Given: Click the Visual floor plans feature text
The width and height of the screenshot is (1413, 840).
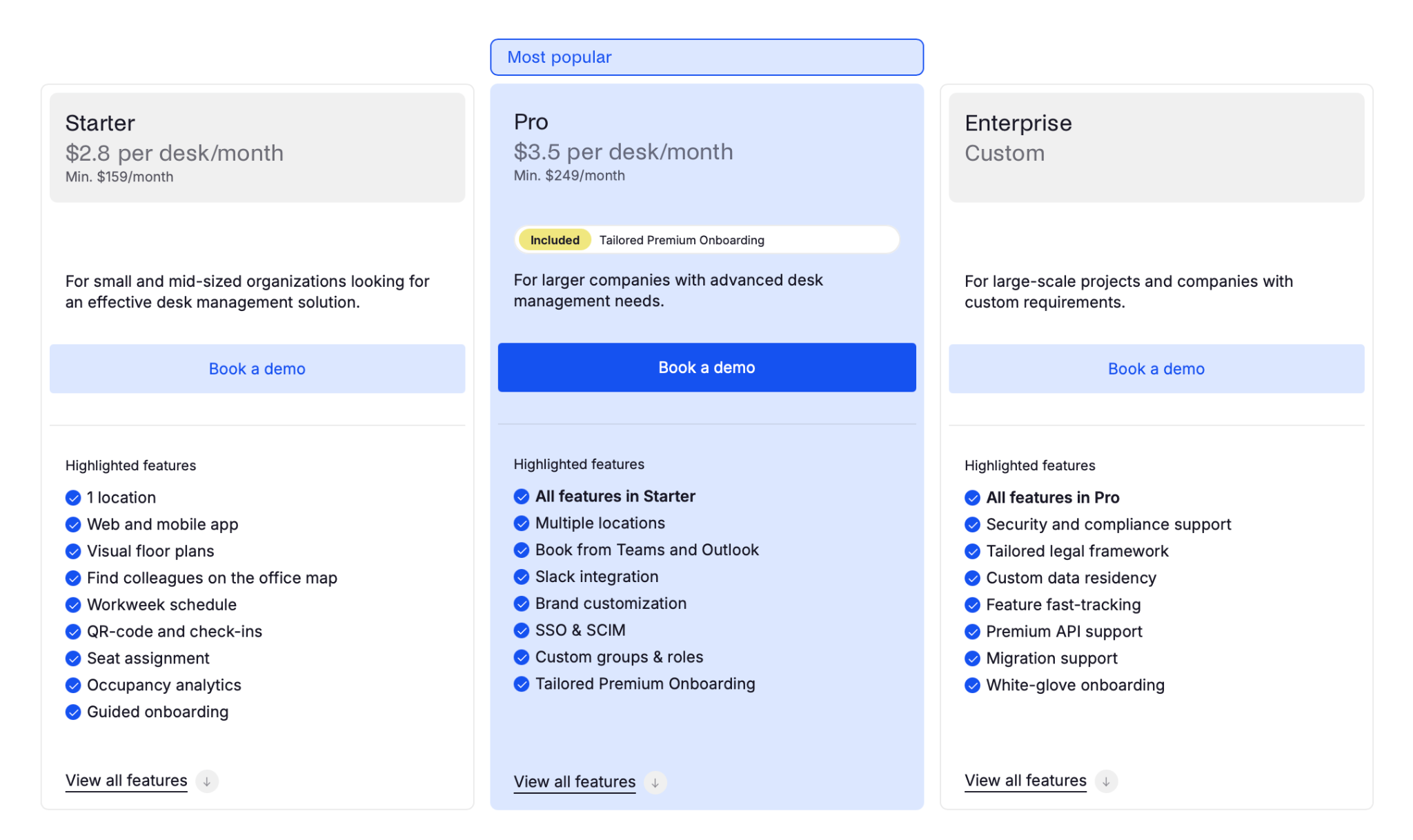Looking at the screenshot, I should [x=150, y=552].
